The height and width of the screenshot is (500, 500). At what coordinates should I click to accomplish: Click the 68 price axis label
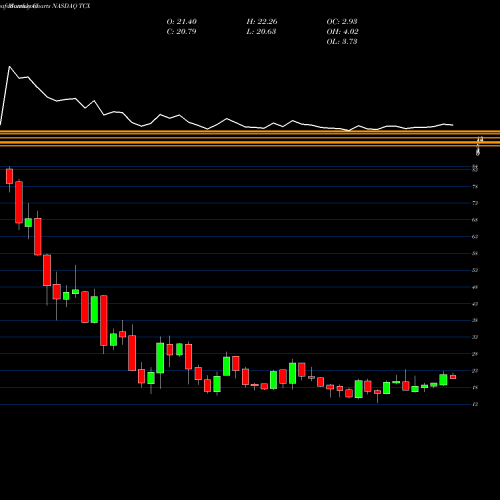[475, 220]
